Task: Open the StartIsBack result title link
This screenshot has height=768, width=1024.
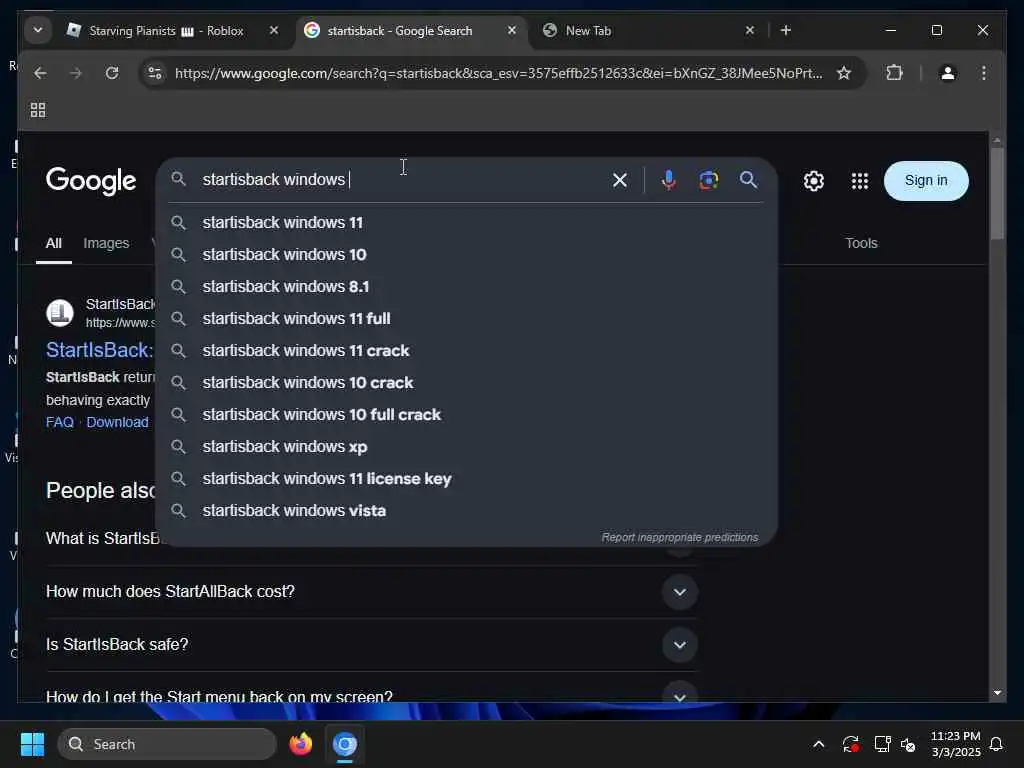Action: point(99,350)
